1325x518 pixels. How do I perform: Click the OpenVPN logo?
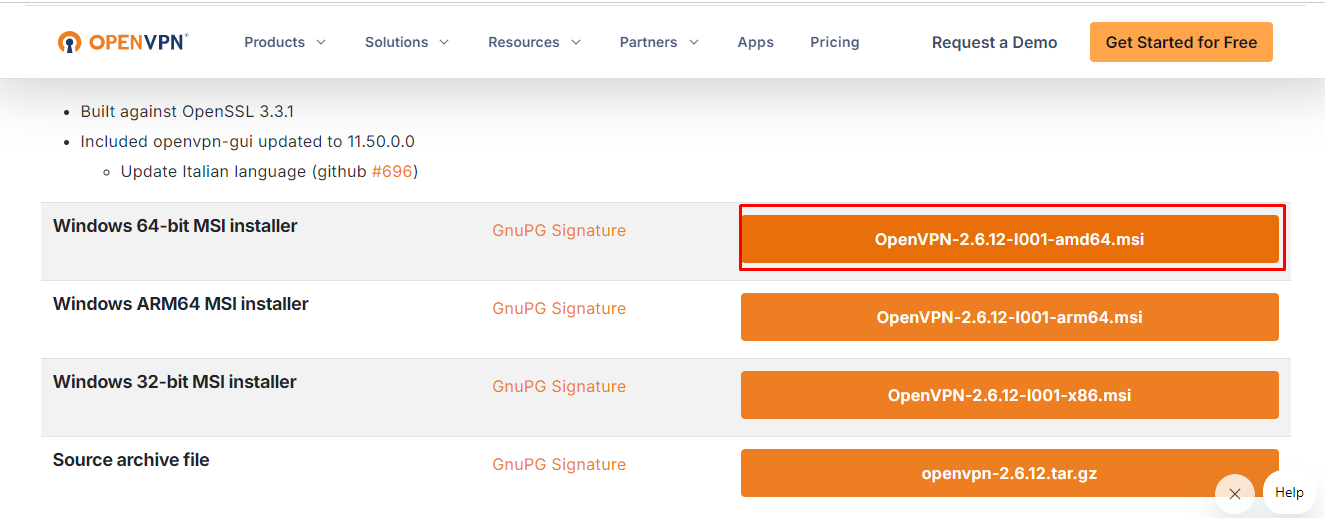(123, 42)
